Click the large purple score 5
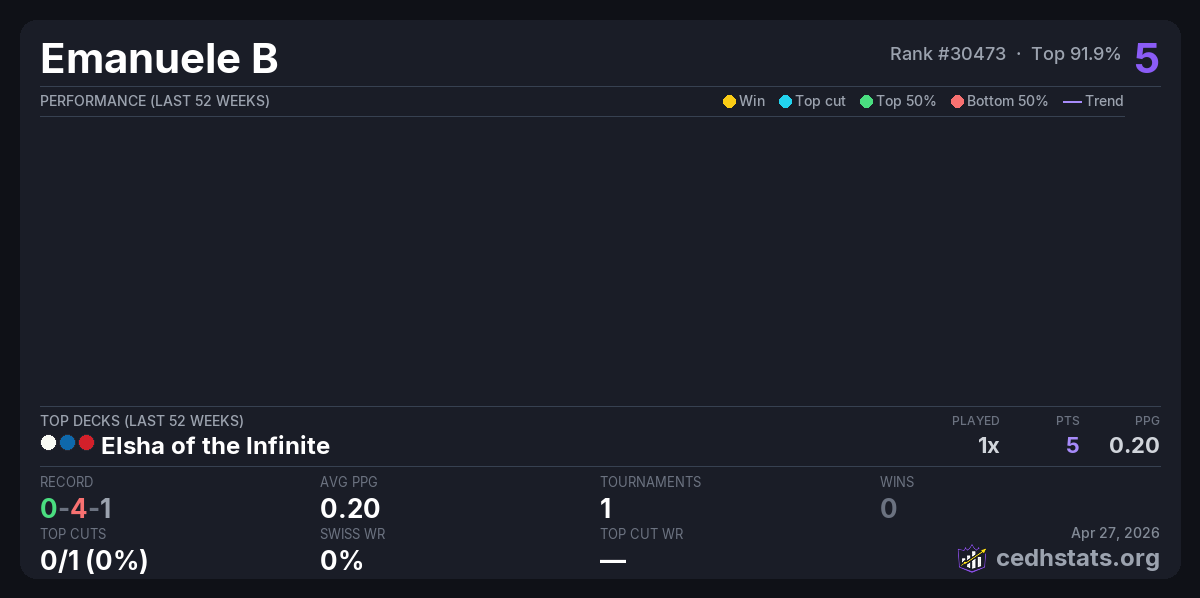 click(1146, 58)
